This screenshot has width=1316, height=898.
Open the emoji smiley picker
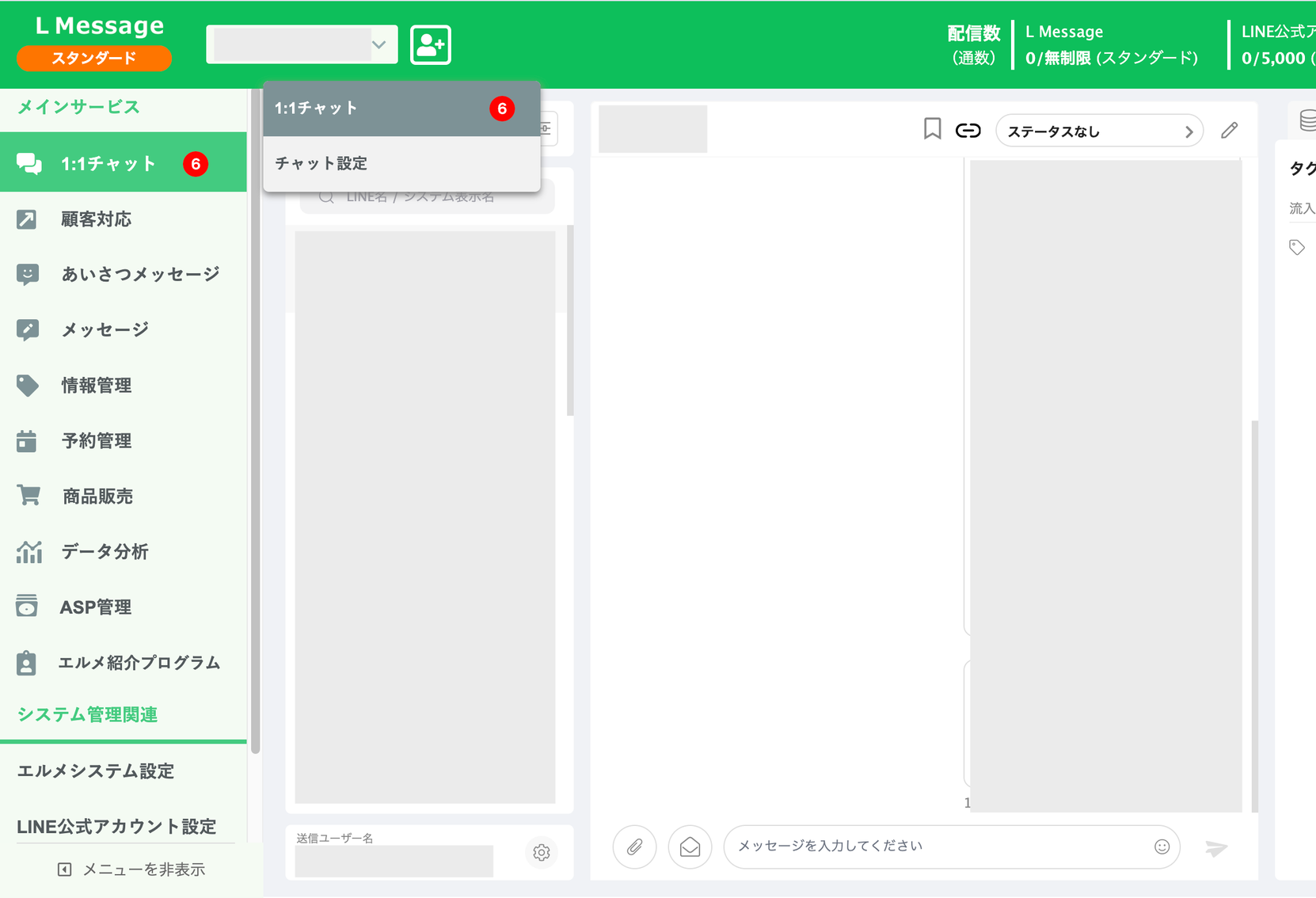[x=1162, y=847]
